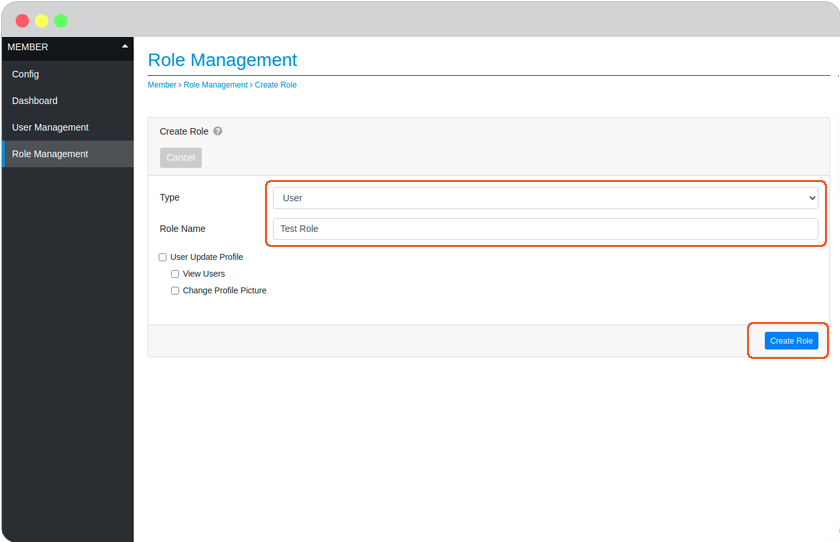Click the Cancel button
This screenshot has height=542, width=840.
181,157
